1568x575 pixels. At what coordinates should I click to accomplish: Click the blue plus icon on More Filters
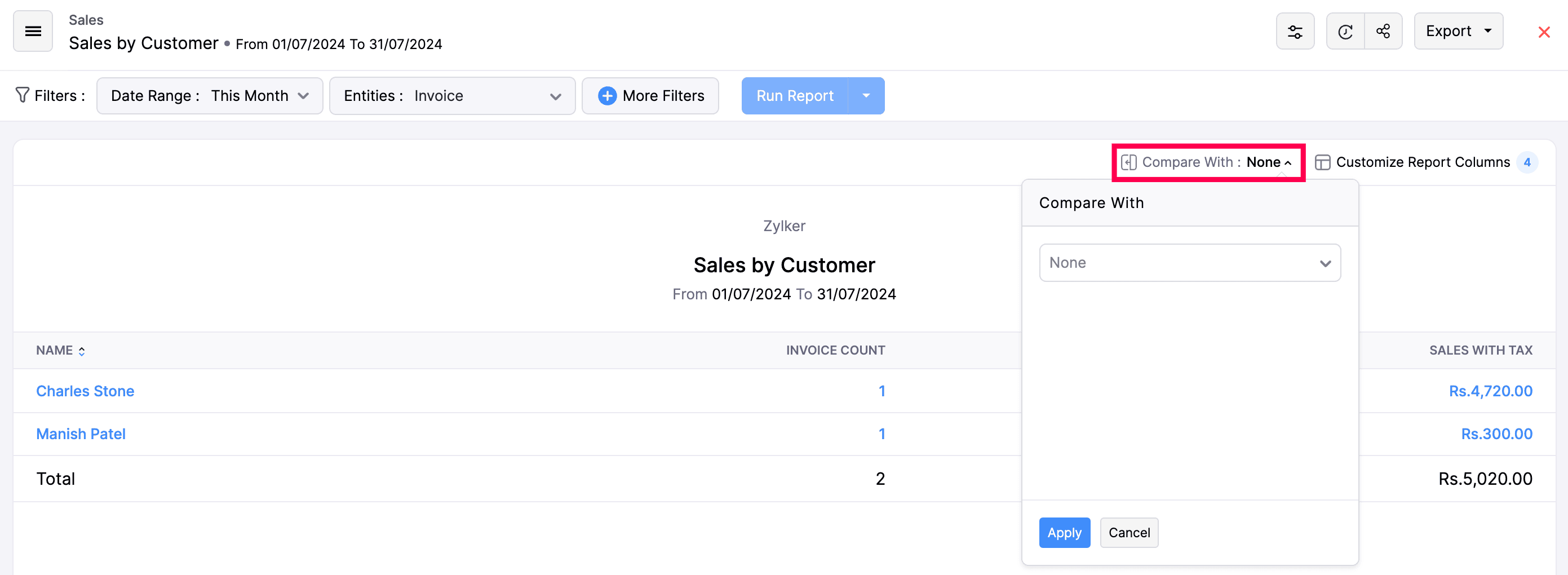607,95
